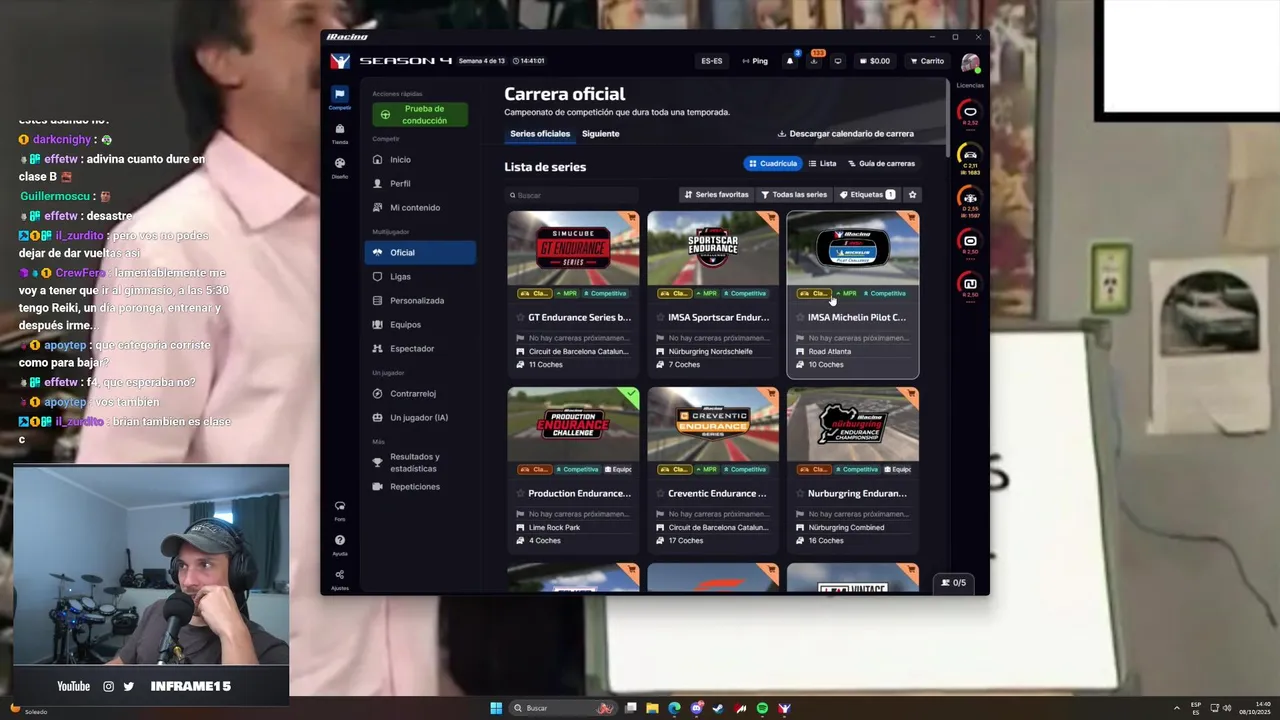Click Descargar calendario de carrera
This screenshot has height=720, width=1280.
point(846,133)
